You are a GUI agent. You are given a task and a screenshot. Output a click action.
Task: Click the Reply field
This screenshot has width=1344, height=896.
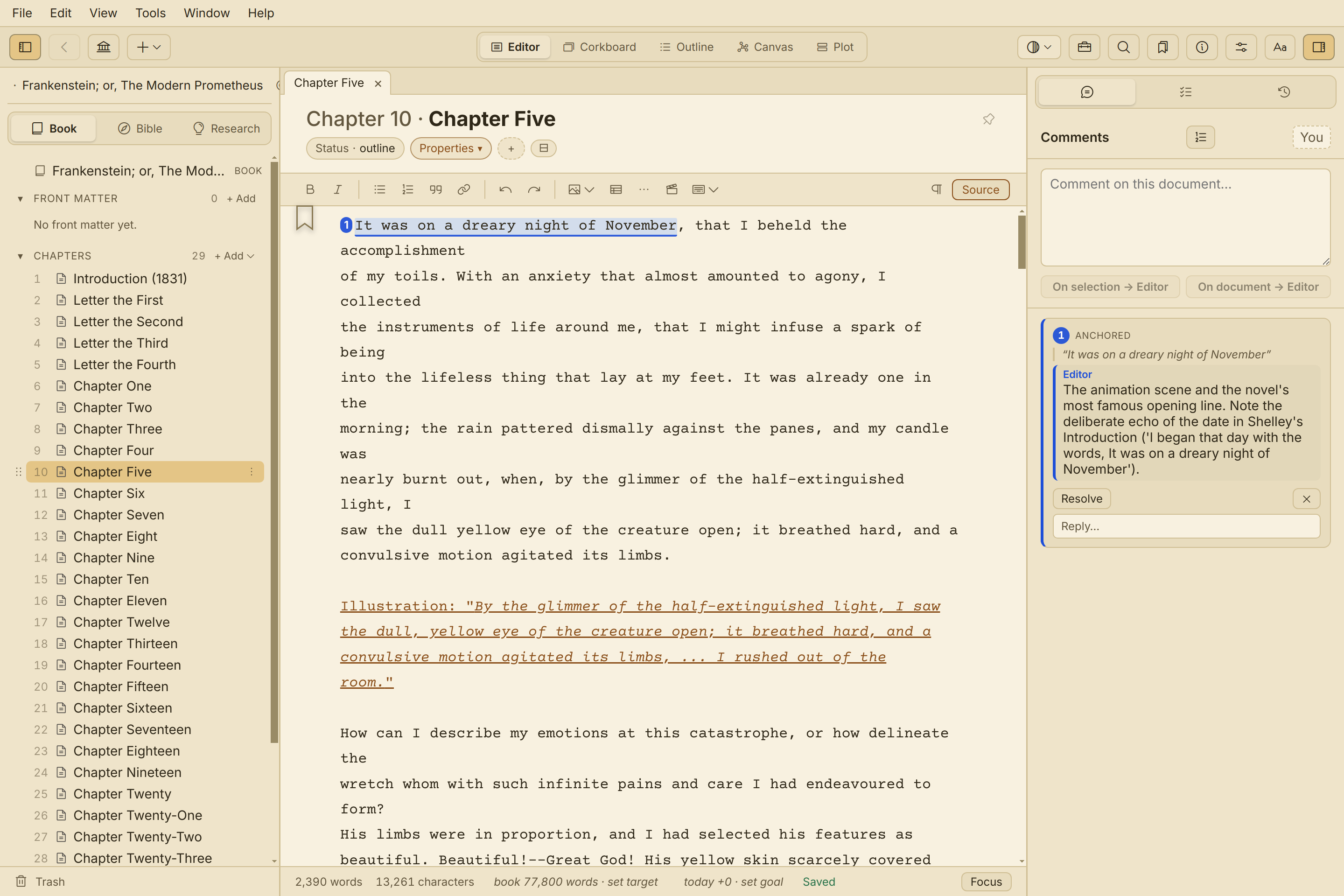tap(1186, 526)
